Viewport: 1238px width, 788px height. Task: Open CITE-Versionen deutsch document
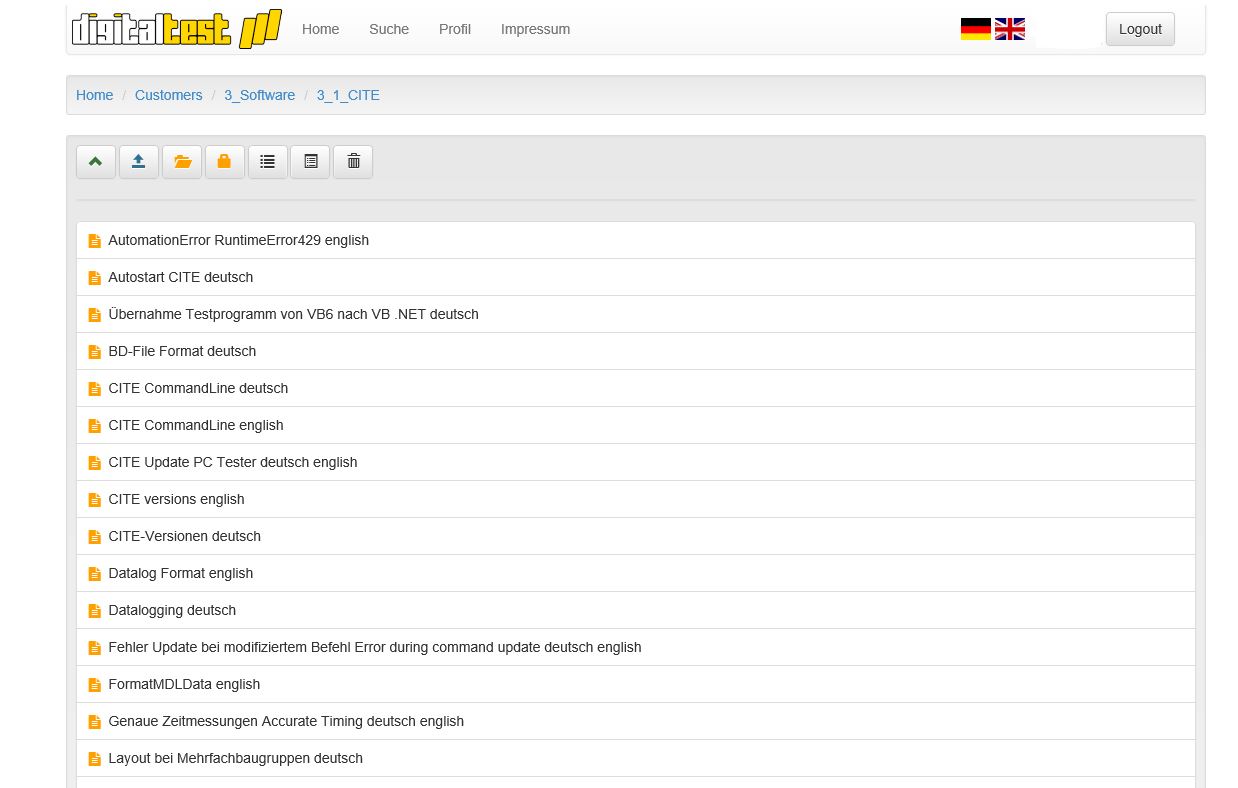click(x=185, y=536)
